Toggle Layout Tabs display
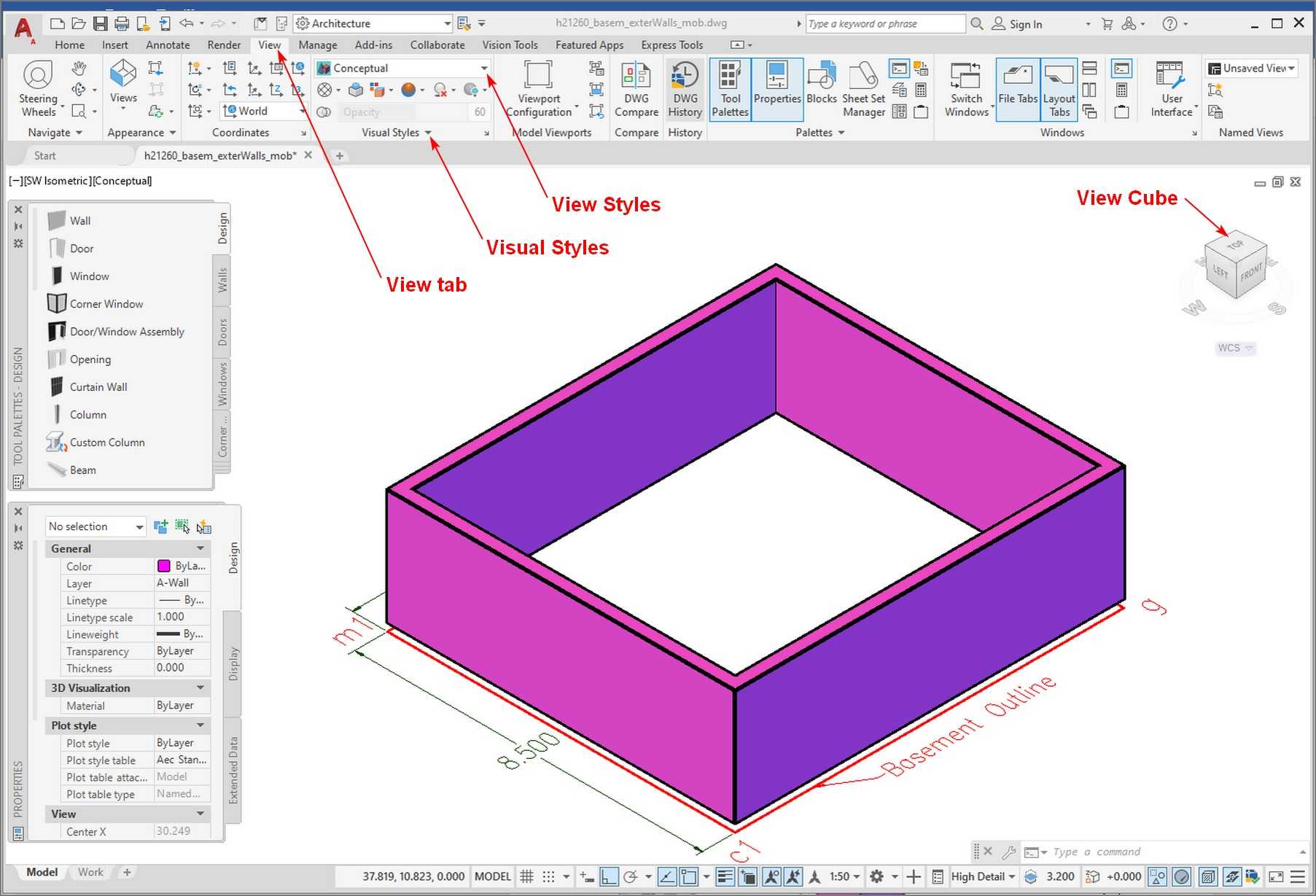1316x896 pixels. click(x=1059, y=88)
